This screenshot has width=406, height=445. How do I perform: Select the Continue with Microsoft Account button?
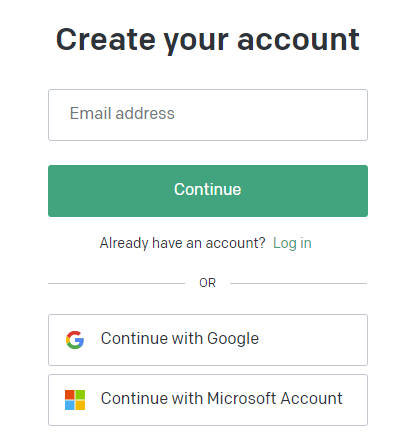pos(208,400)
